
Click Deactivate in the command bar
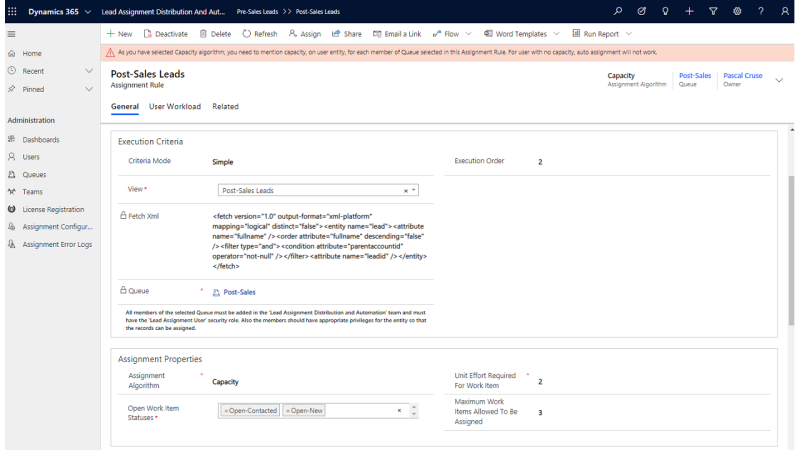(165, 34)
